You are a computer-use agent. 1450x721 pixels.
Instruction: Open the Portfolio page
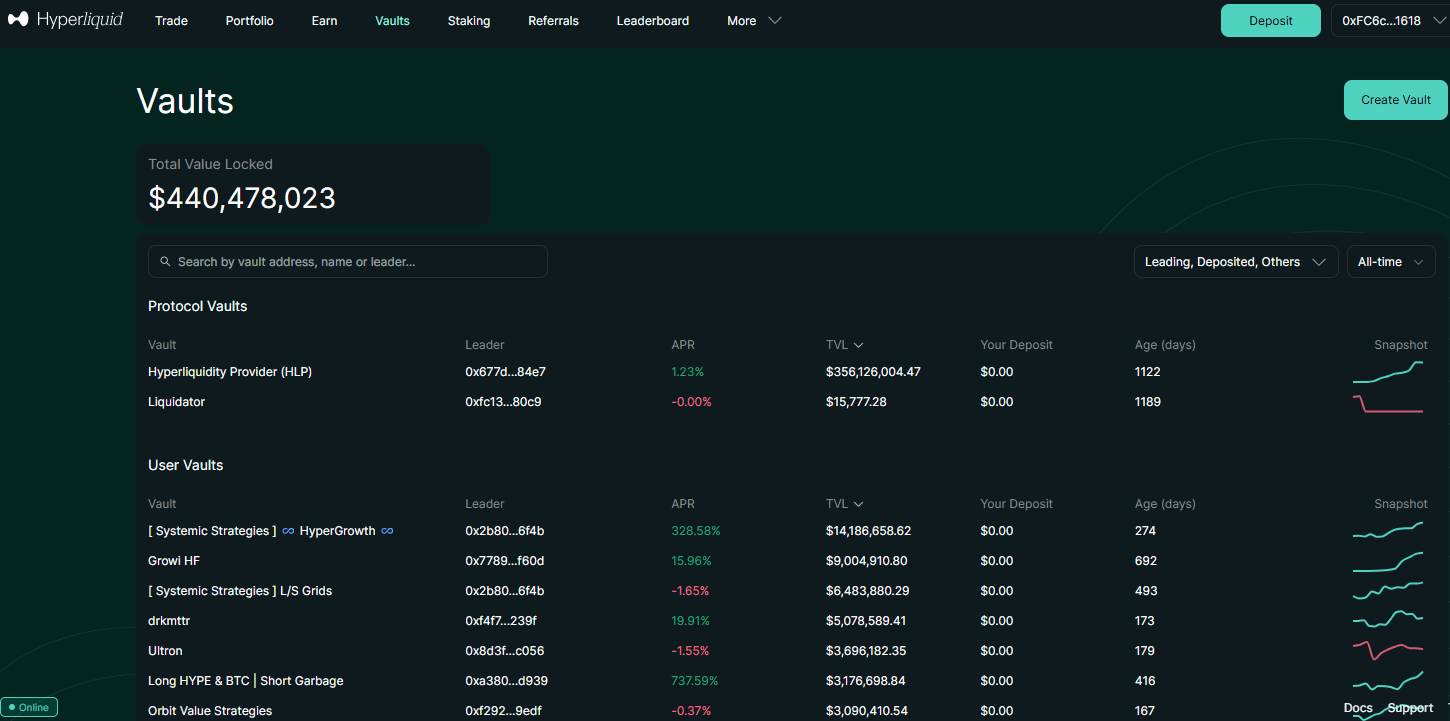pos(249,21)
